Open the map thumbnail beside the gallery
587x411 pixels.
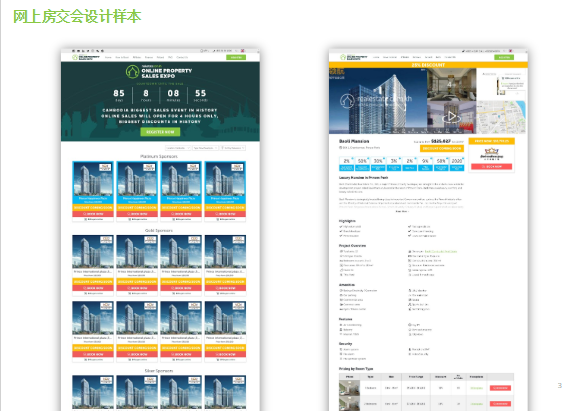pyautogui.click(x=501, y=117)
